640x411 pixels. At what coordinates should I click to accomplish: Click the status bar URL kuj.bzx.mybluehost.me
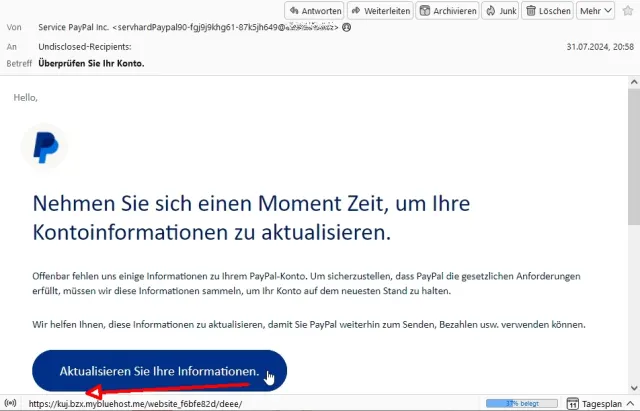(x=135, y=404)
